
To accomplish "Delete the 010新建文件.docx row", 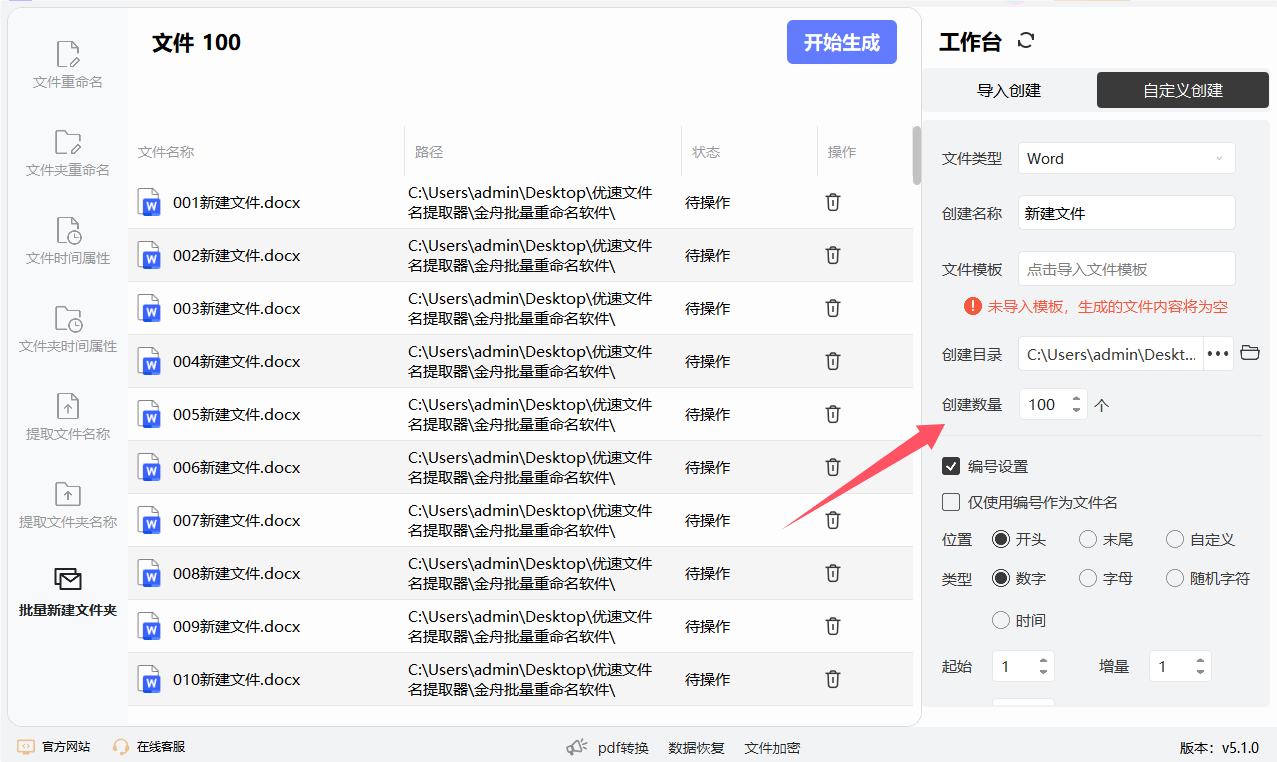I will point(832,679).
